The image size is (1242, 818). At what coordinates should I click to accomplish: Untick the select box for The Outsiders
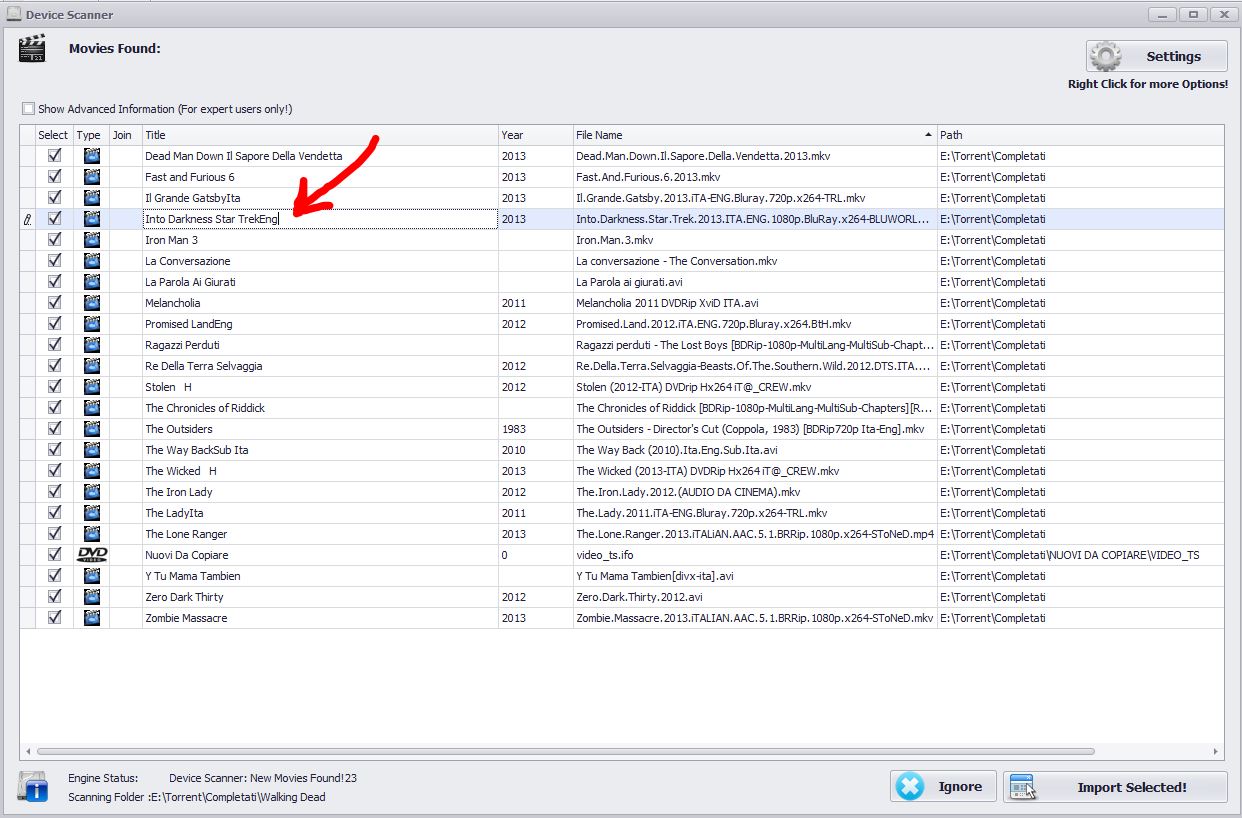click(x=55, y=429)
